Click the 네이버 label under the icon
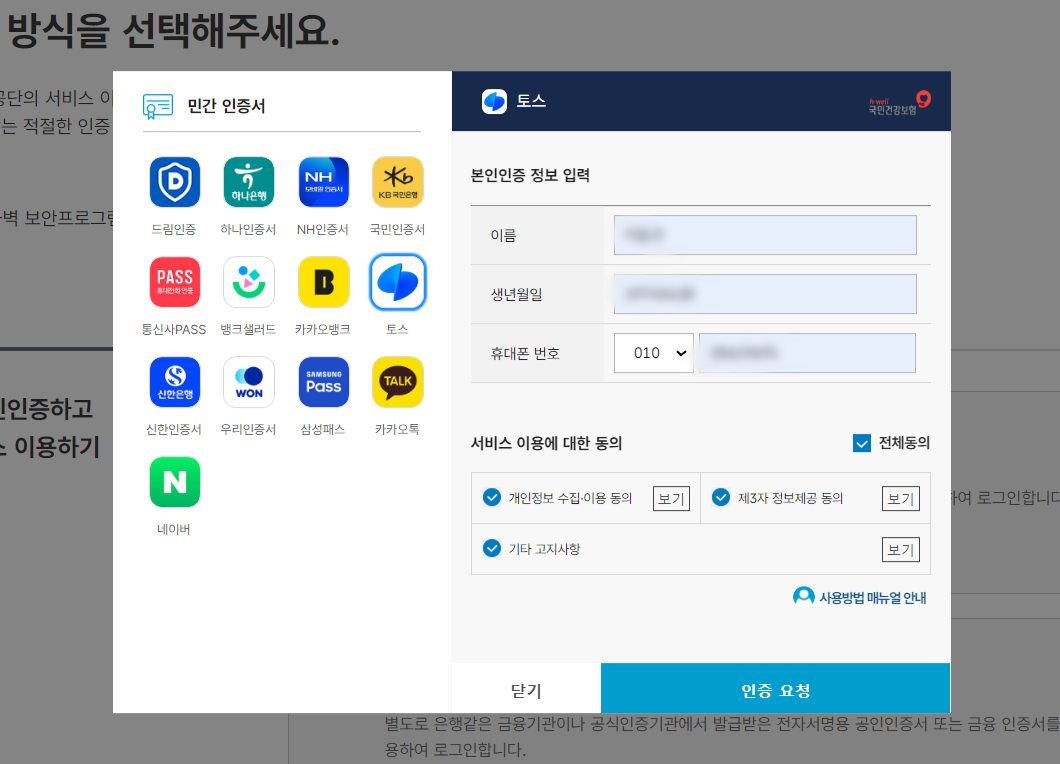 [x=174, y=529]
